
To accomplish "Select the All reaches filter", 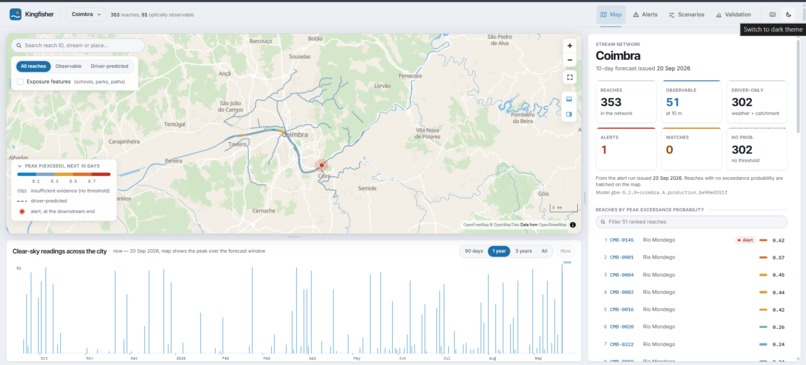I will [x=33, y=66].
